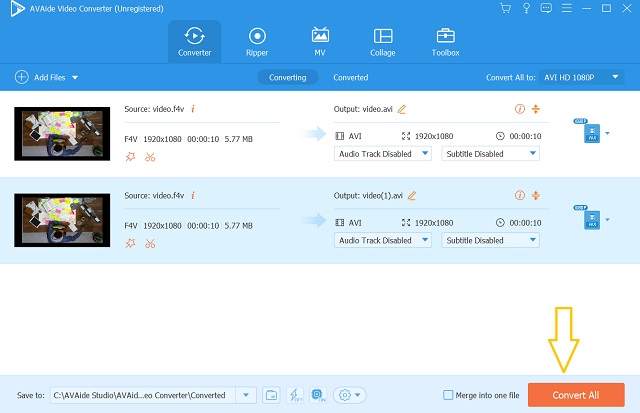Screen dimensions: 640x413
Task: Click the AVI format icon for video.avi
Action: coord(592,133)
